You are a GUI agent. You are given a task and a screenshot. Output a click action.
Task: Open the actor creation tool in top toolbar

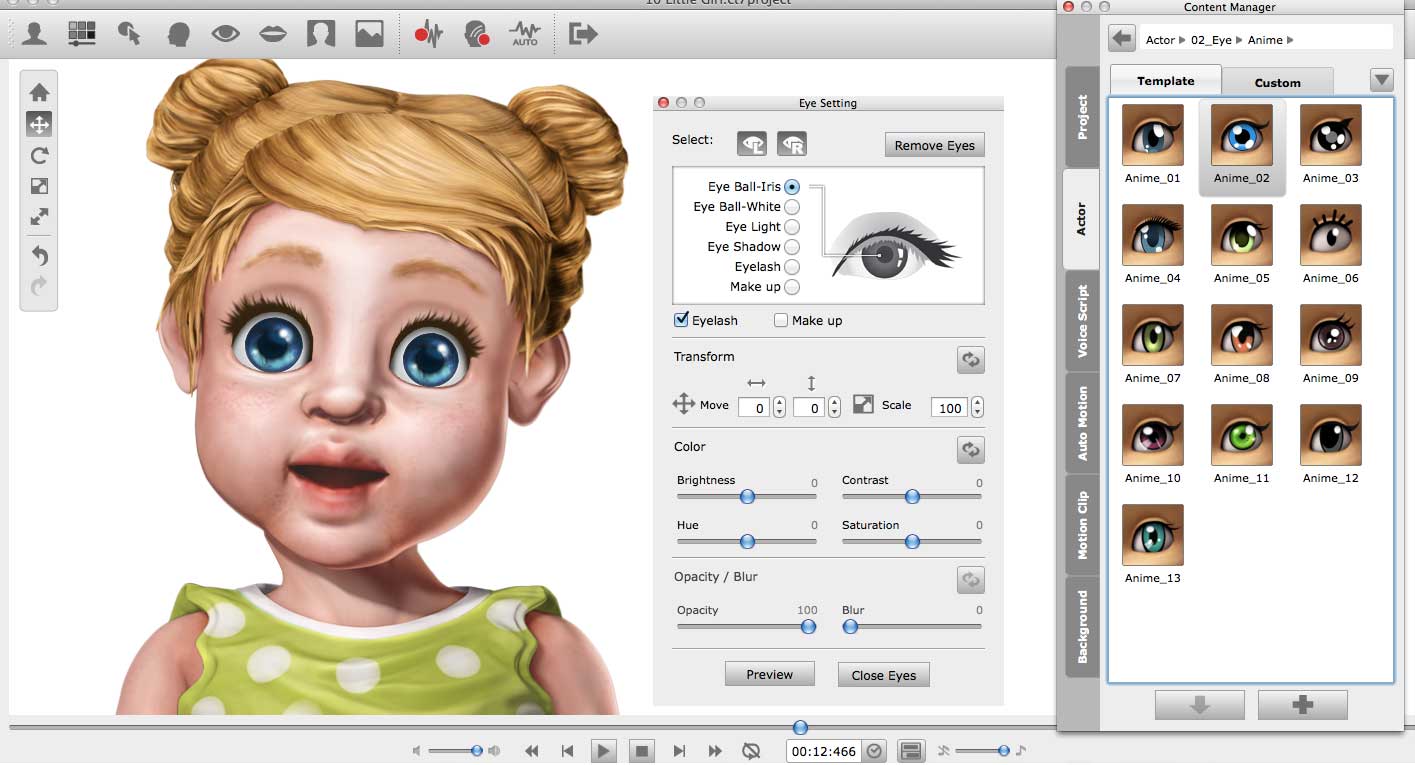pyautogui.click(x=35, y=34)
